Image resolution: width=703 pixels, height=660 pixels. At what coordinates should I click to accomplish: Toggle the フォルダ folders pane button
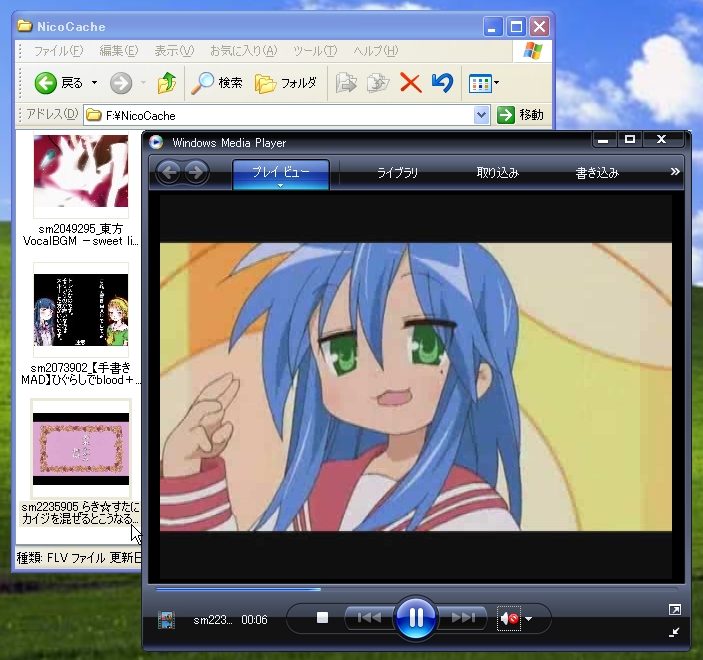(286, 83)
